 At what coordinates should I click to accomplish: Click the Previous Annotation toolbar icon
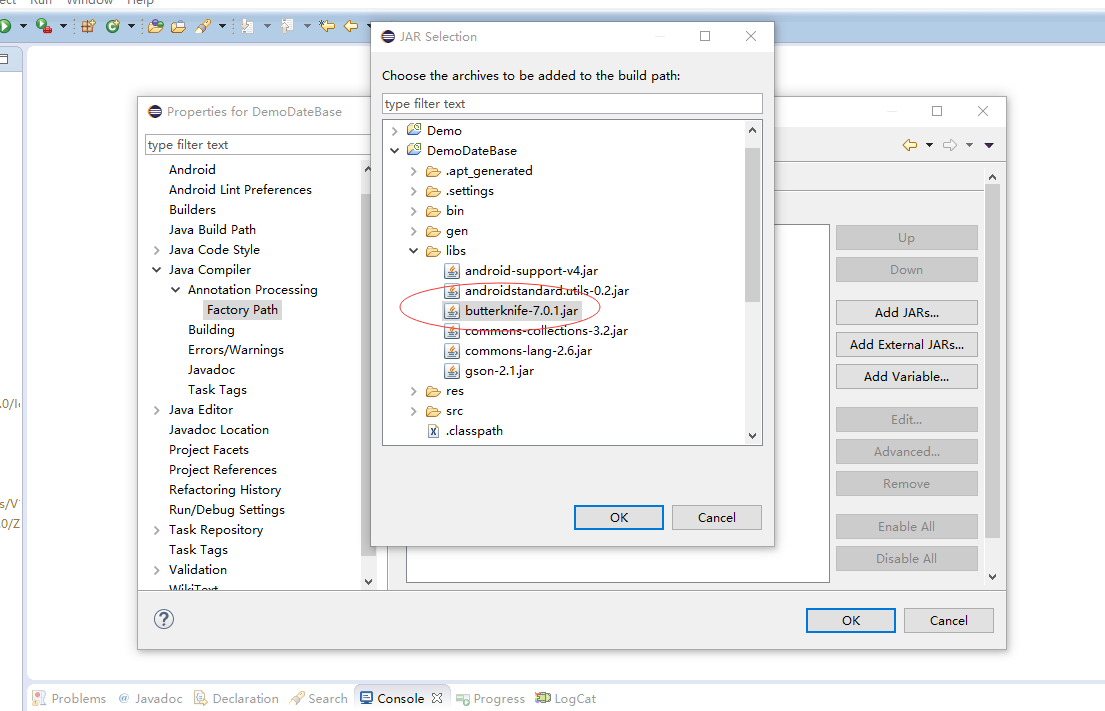point(287,26)
